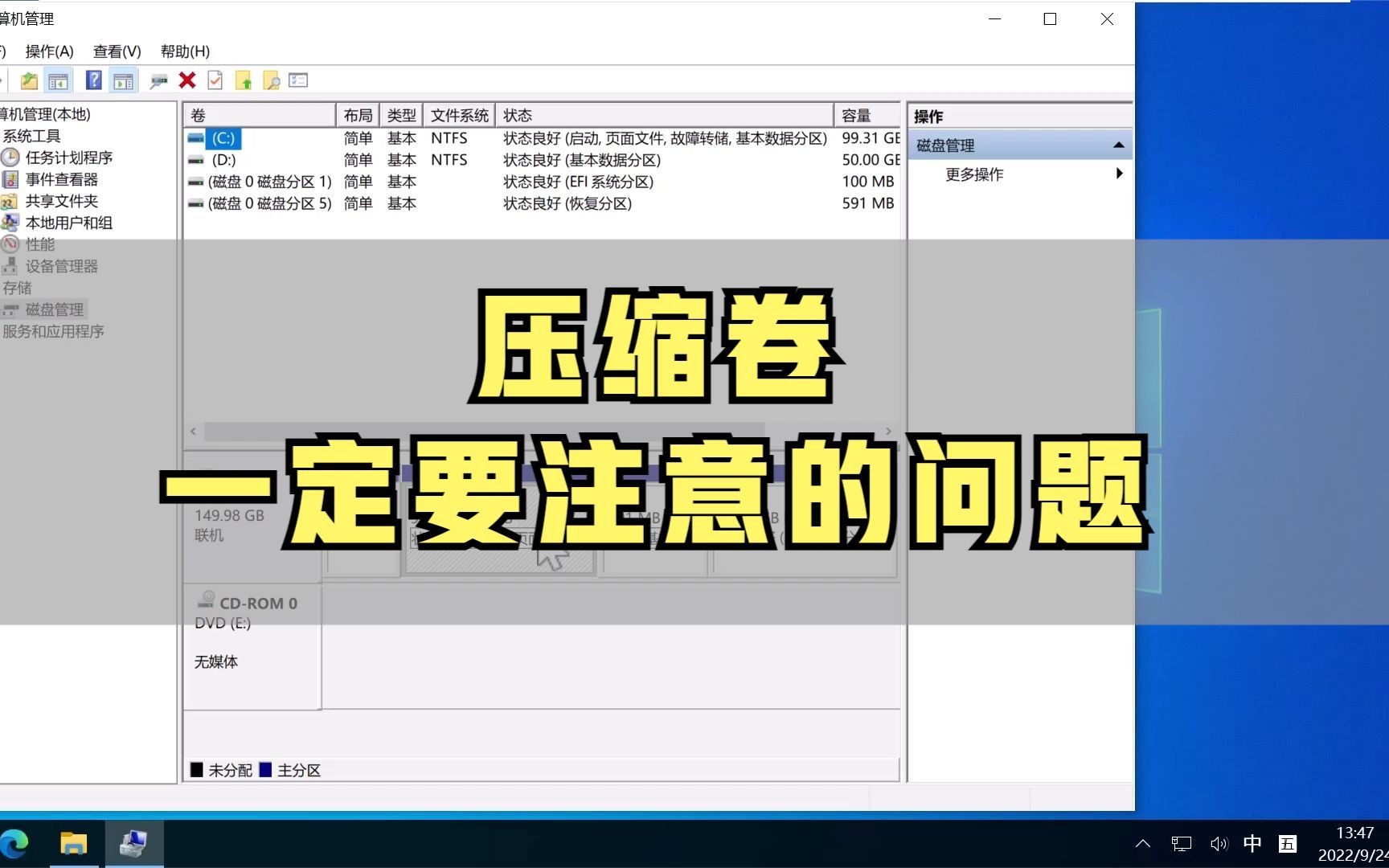This screenshot has height=868, width=1389.
Task: Click the CD-ROM 0 DVD (E:) panel
Action: pyautogui.click(x=252, y=648)
